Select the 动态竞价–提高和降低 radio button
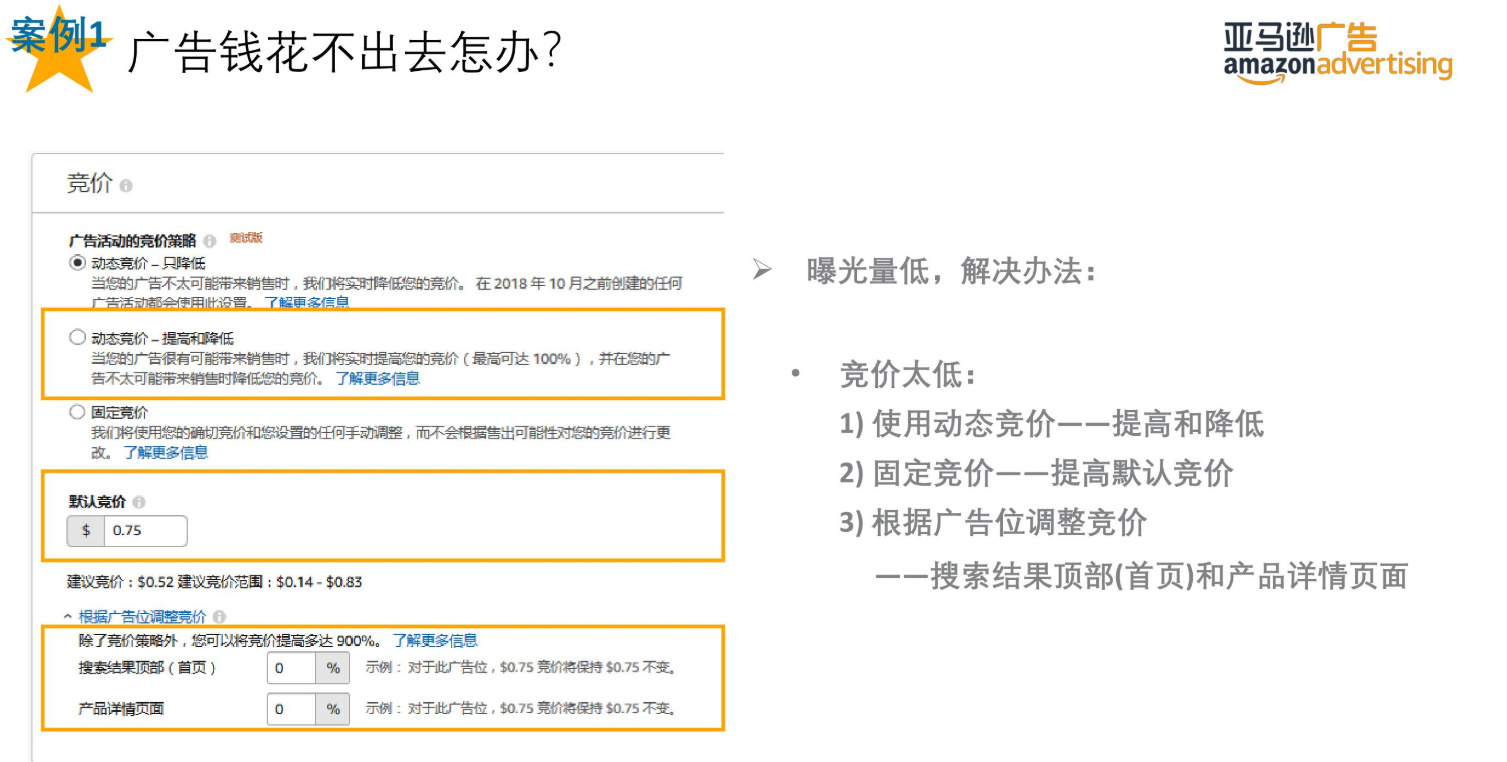This screenshot has width=1507, height=762. (x=76, y=336)
